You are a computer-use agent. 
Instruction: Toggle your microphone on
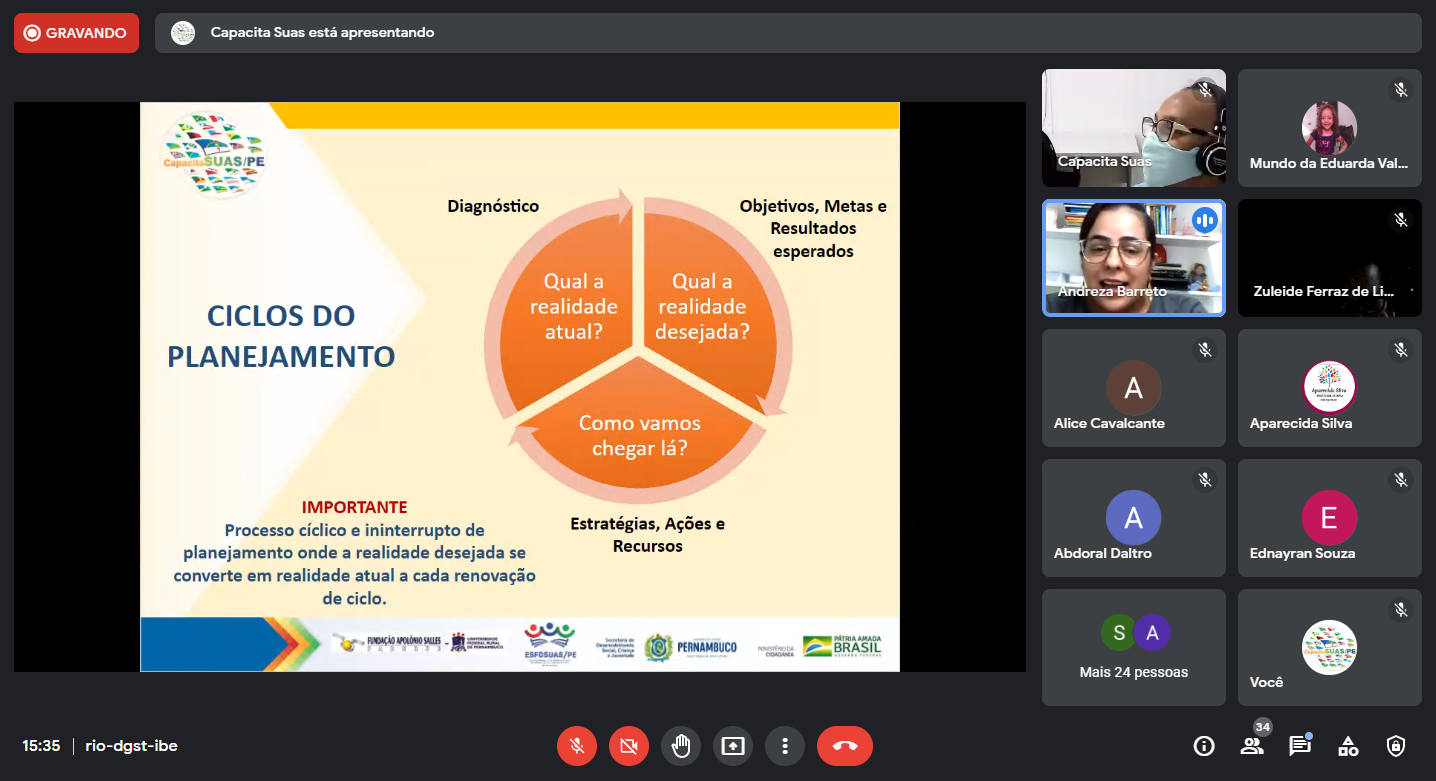(x=577, y=746)
